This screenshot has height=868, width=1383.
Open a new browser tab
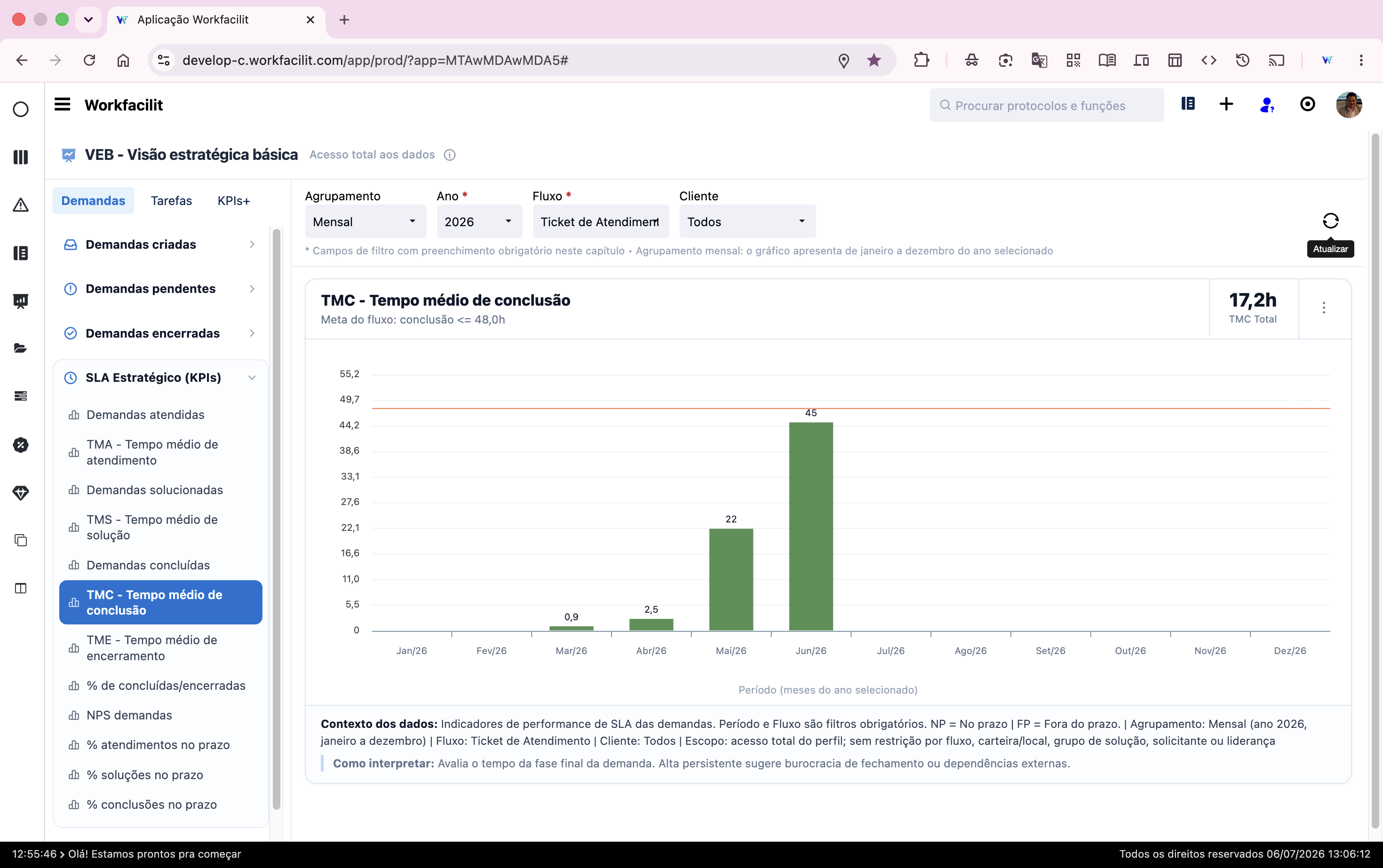(x=344, y=20)
